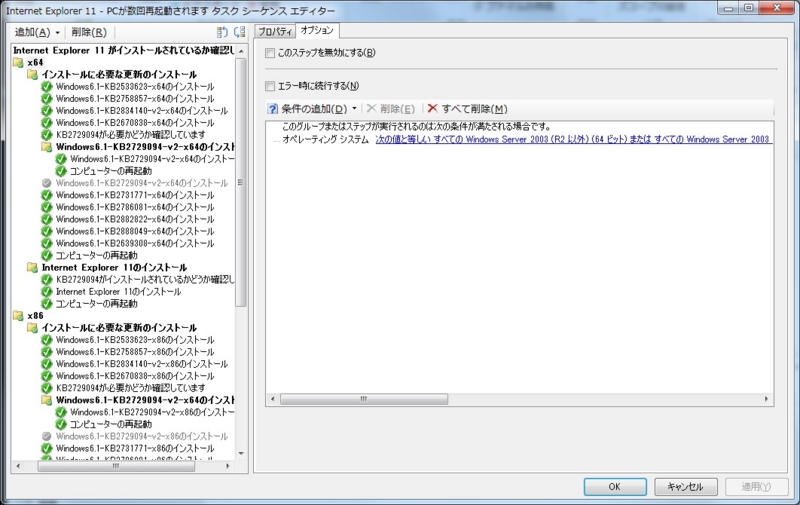Viewport: 800px width, 505px height.
Task: Select インストールに必要な更新のインストール group under x86
Action: pos(119,328)
